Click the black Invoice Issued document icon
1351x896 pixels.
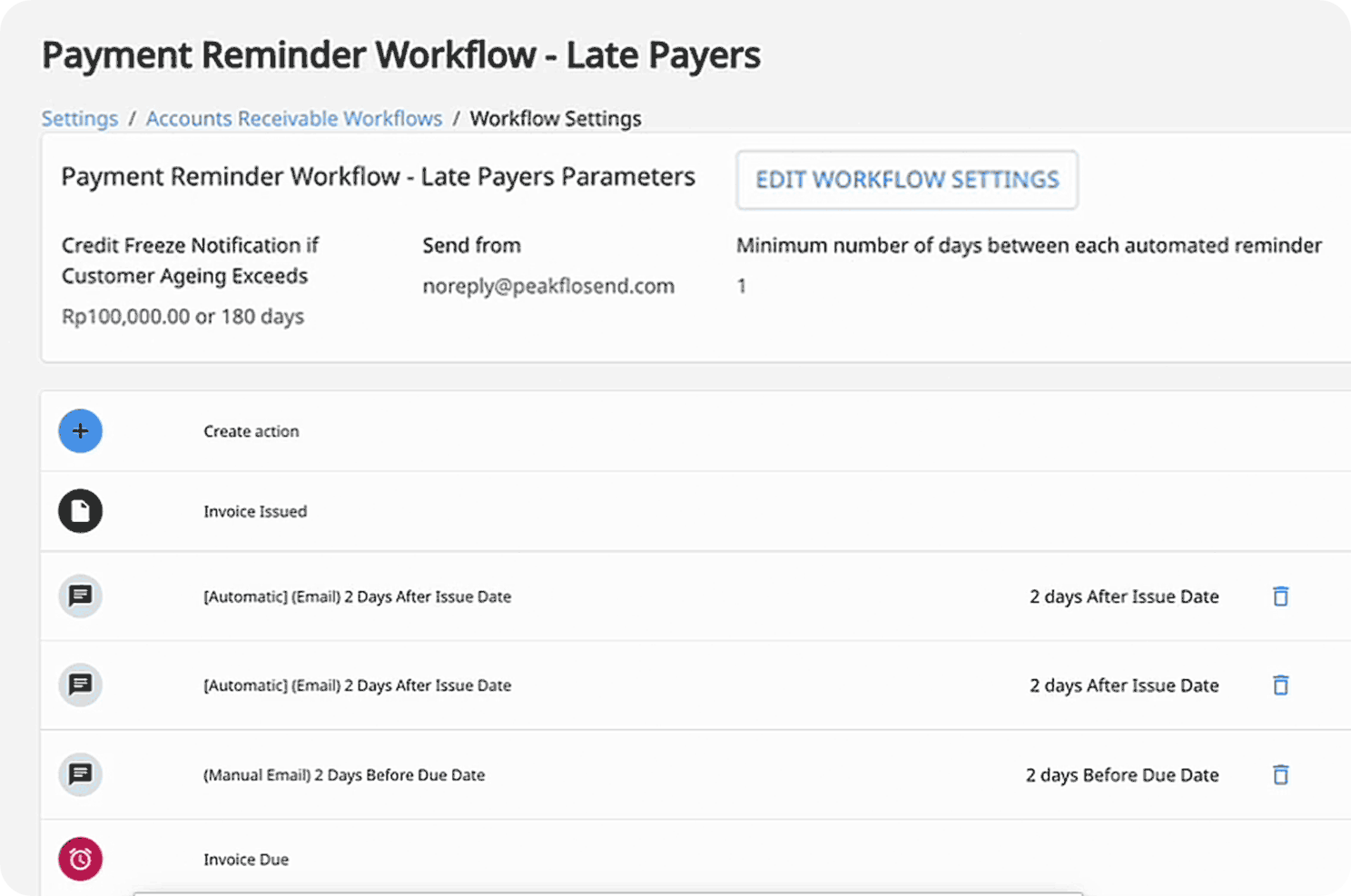tap(81, 511)
